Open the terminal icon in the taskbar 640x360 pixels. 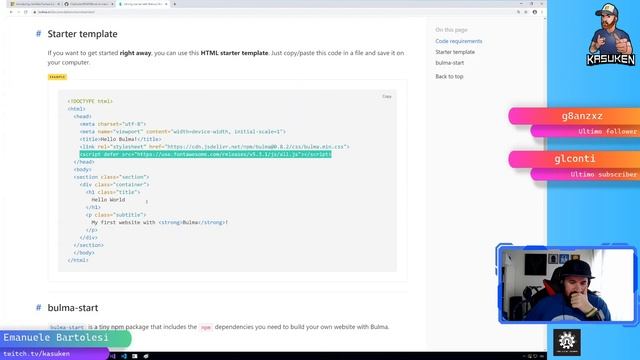[x=135, y=356]
